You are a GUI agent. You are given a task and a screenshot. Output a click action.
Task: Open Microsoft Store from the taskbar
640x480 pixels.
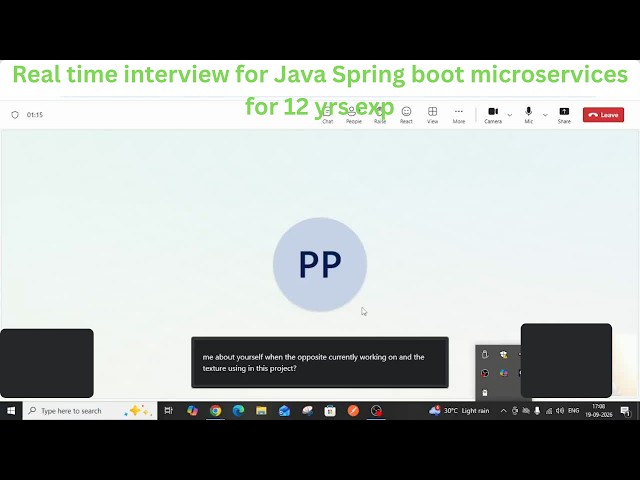330,411
